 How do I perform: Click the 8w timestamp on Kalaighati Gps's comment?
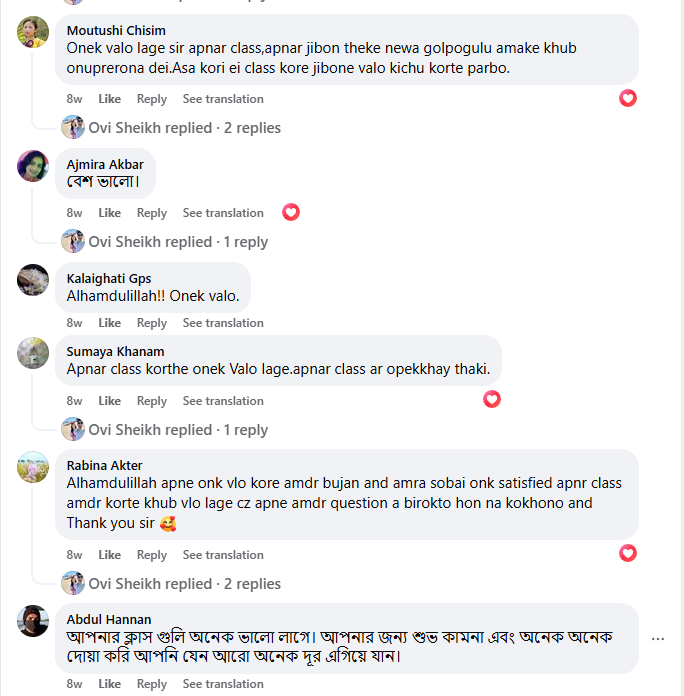pos(75,323)
